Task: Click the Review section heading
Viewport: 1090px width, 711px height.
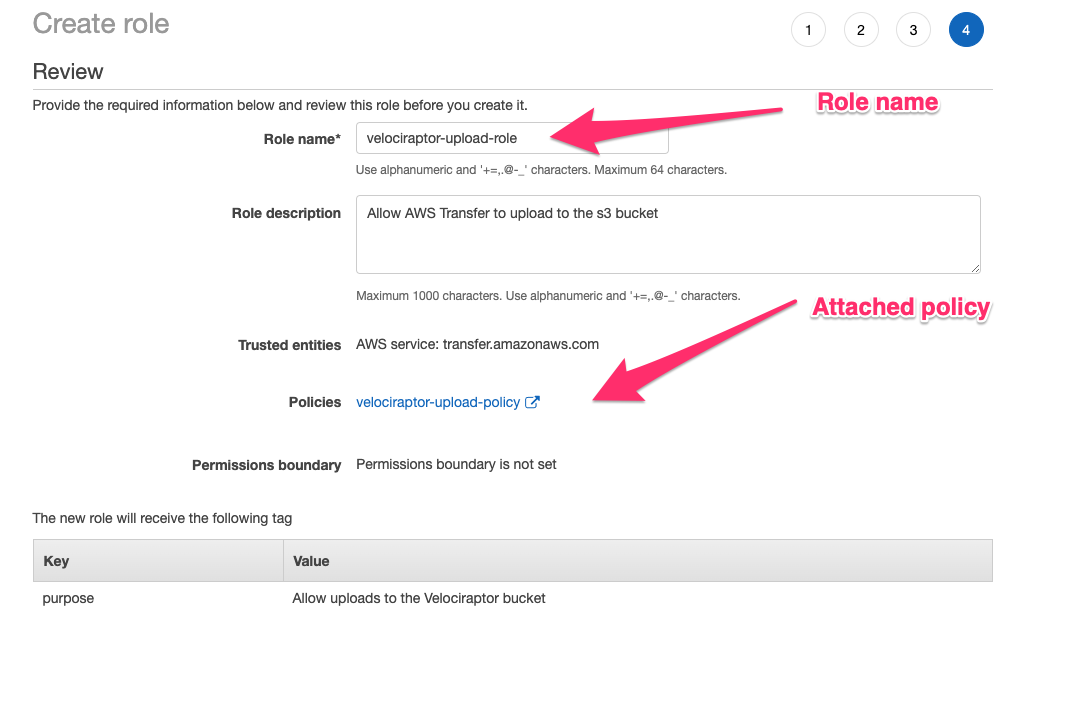Action: tap(68, 71)
